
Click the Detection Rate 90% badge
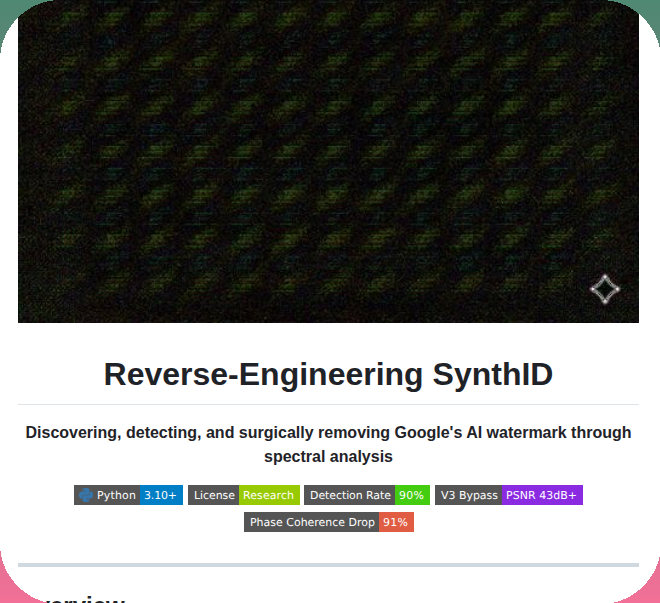(x=367, y=495)
